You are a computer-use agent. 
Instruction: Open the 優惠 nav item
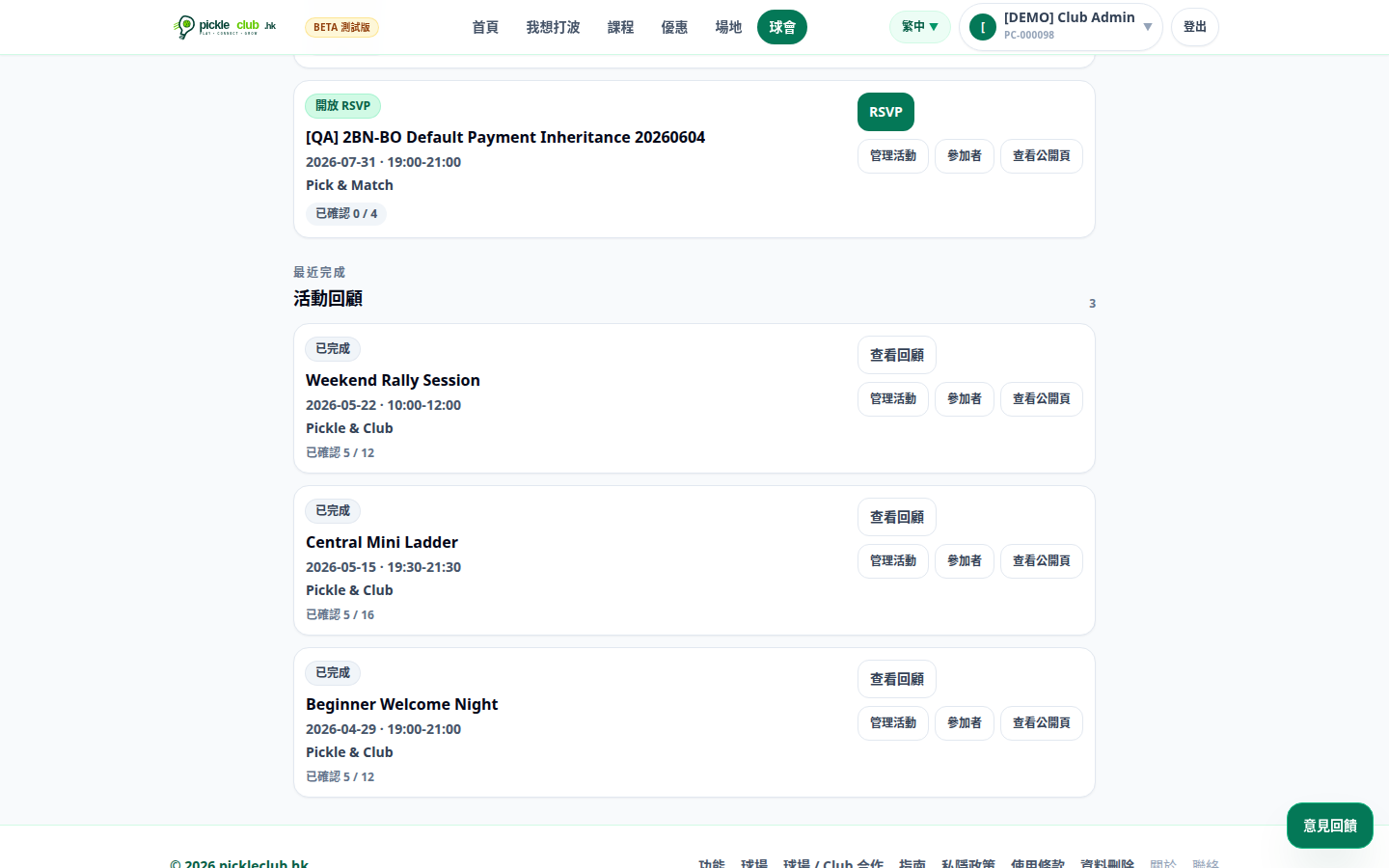pos(674,27)
